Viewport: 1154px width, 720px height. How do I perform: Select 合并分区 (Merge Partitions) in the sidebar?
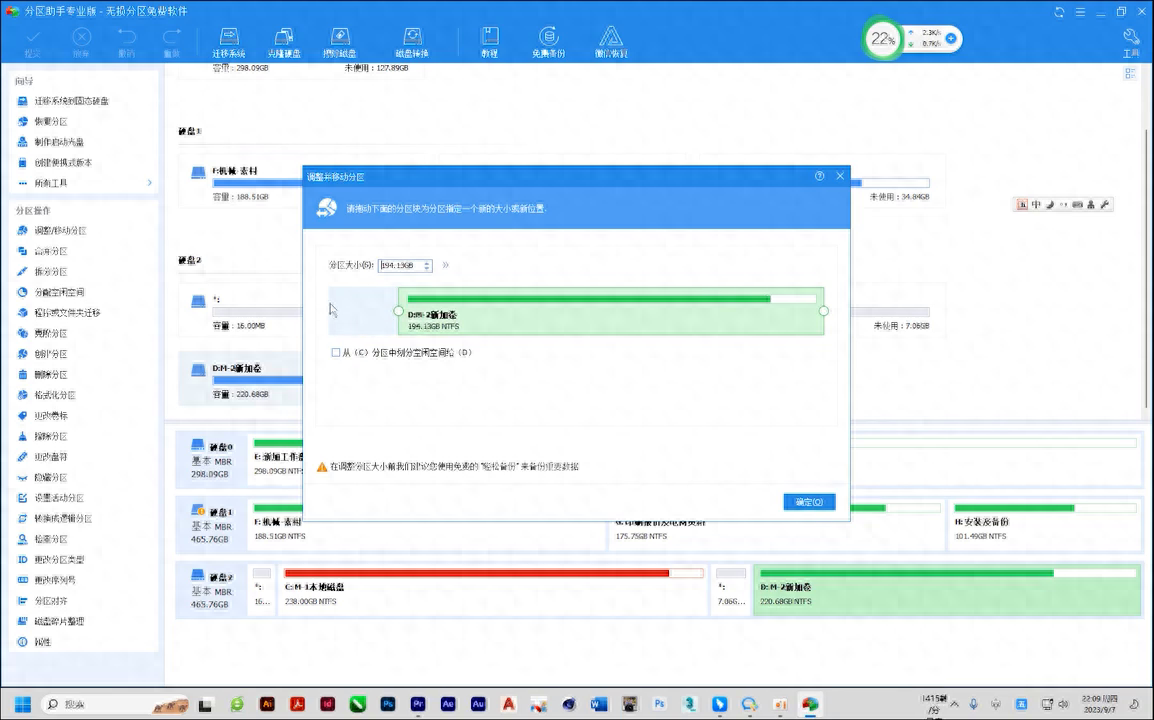(51, 251)
